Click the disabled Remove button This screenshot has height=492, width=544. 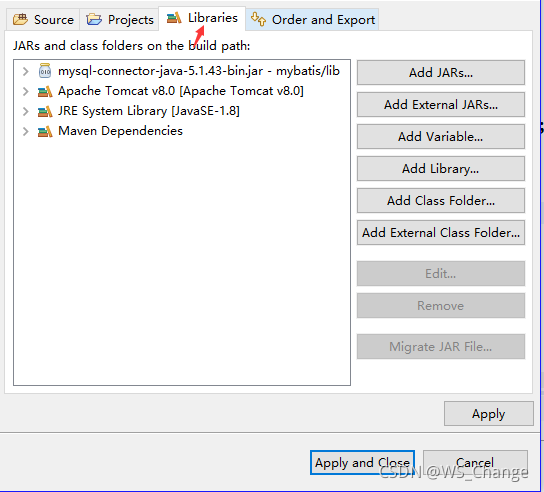point(441,306)
